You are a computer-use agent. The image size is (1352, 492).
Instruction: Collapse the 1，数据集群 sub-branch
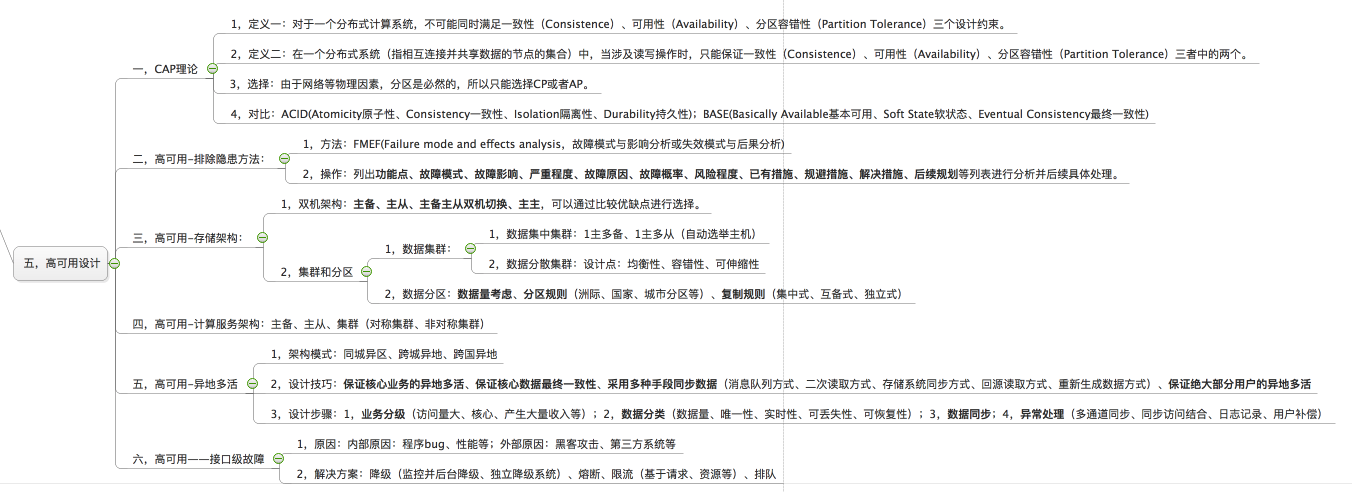coord(470,249)
